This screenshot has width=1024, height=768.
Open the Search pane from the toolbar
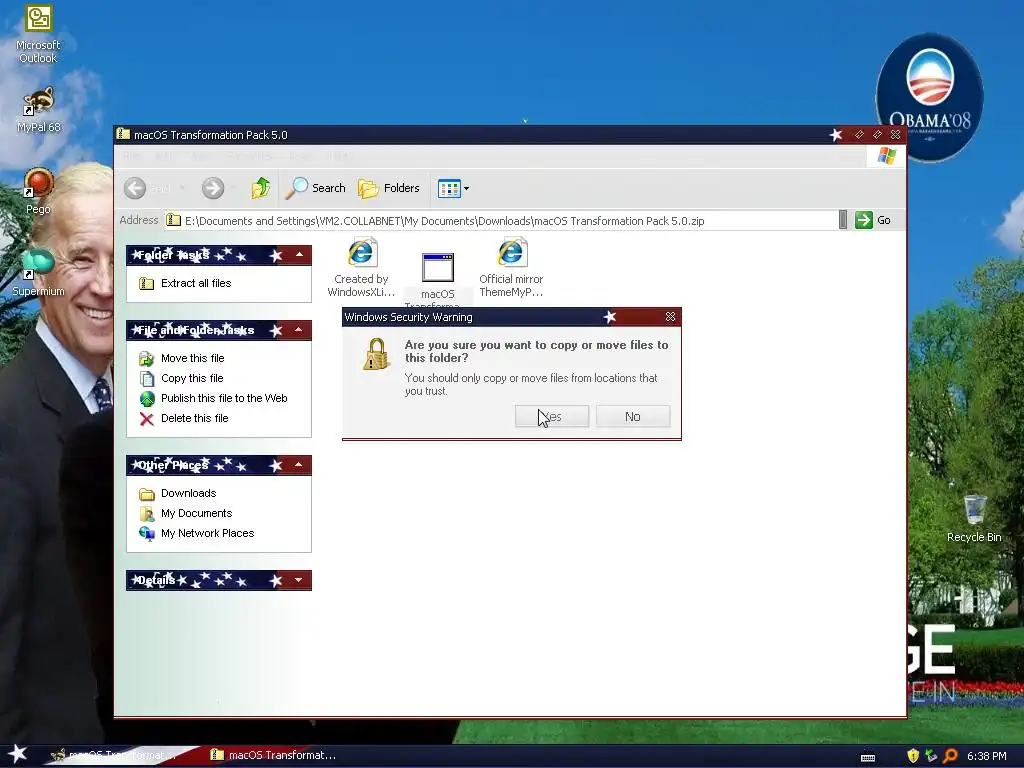coord(315,188)
